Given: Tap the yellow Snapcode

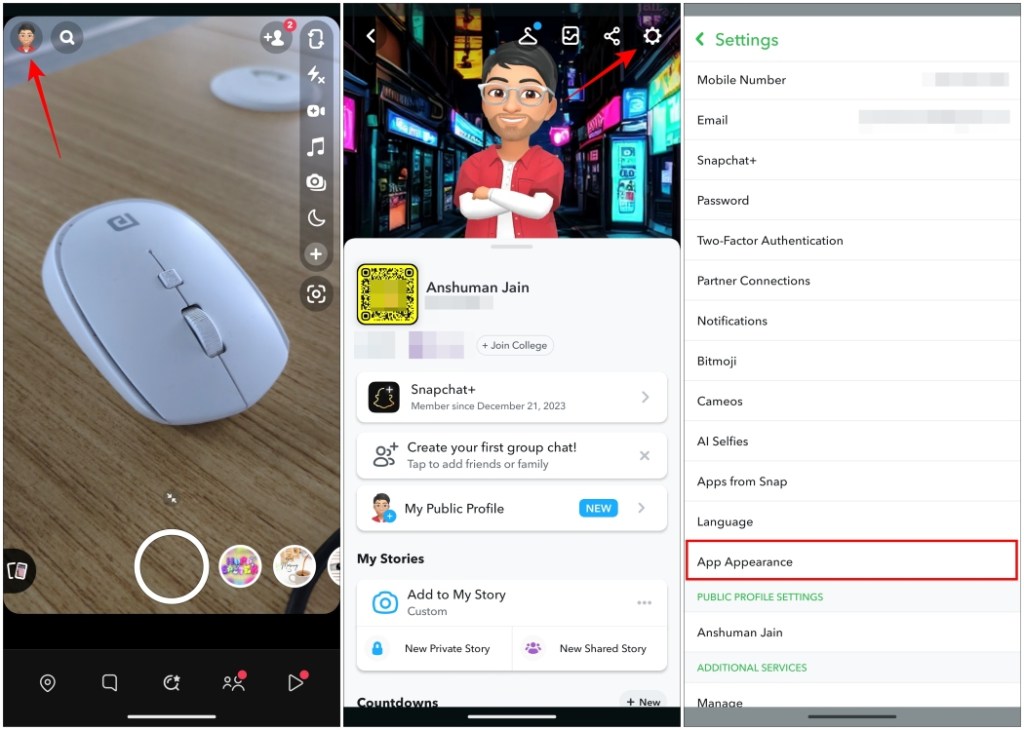Looking at the screenshot, I should tap(387, 294).
